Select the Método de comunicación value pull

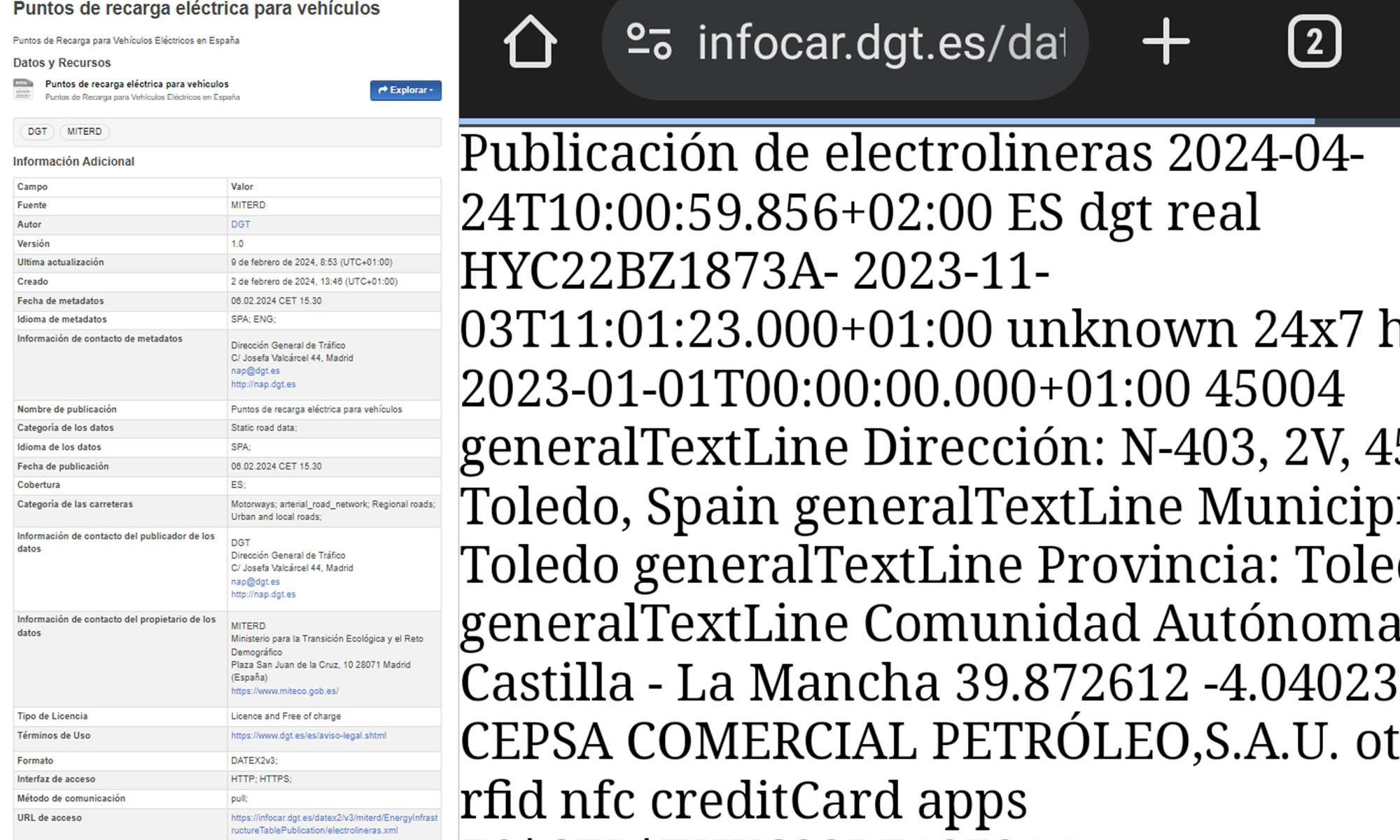point(239,799)
